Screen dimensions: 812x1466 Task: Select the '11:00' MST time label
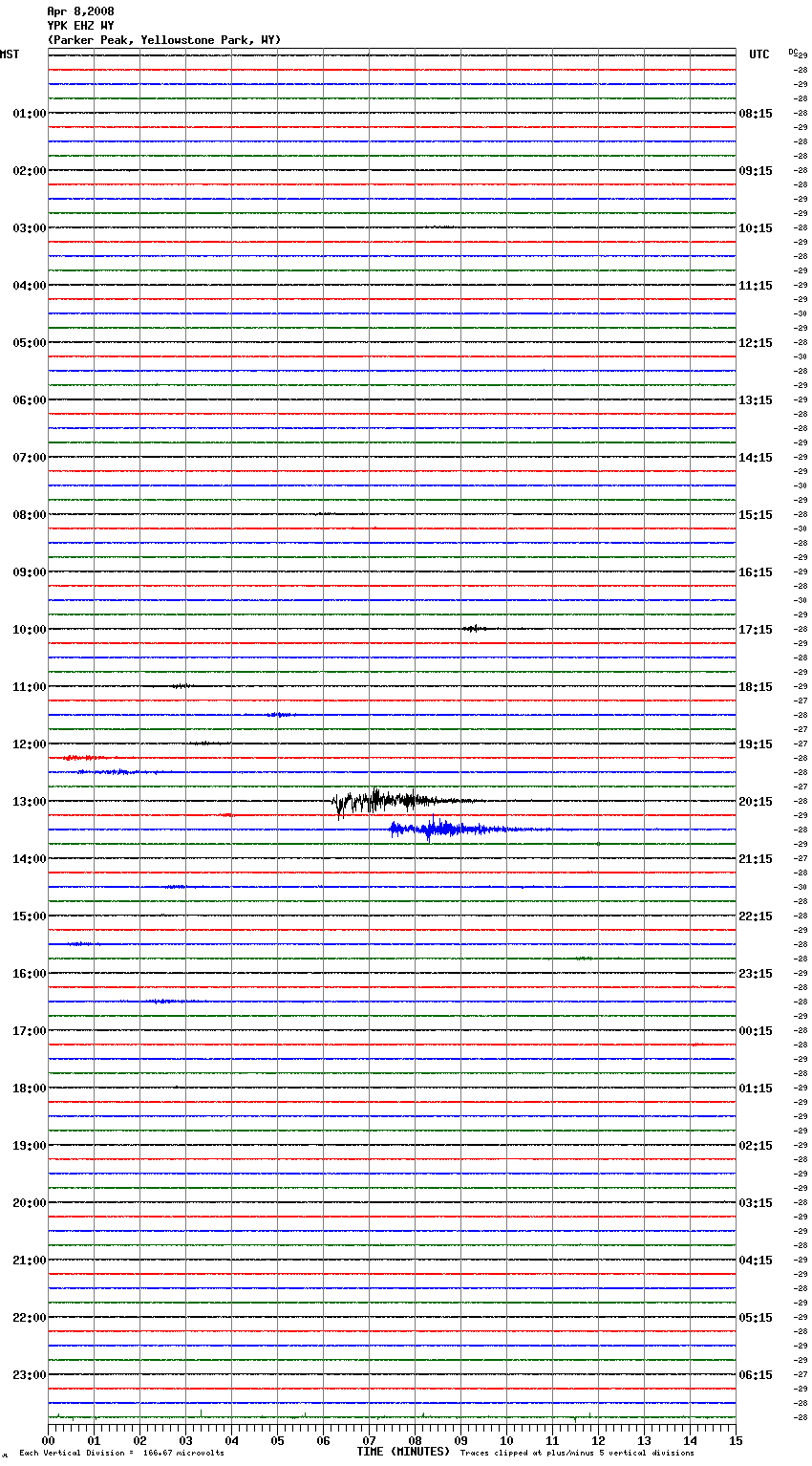pyautogui.click(x=30, y=687)
